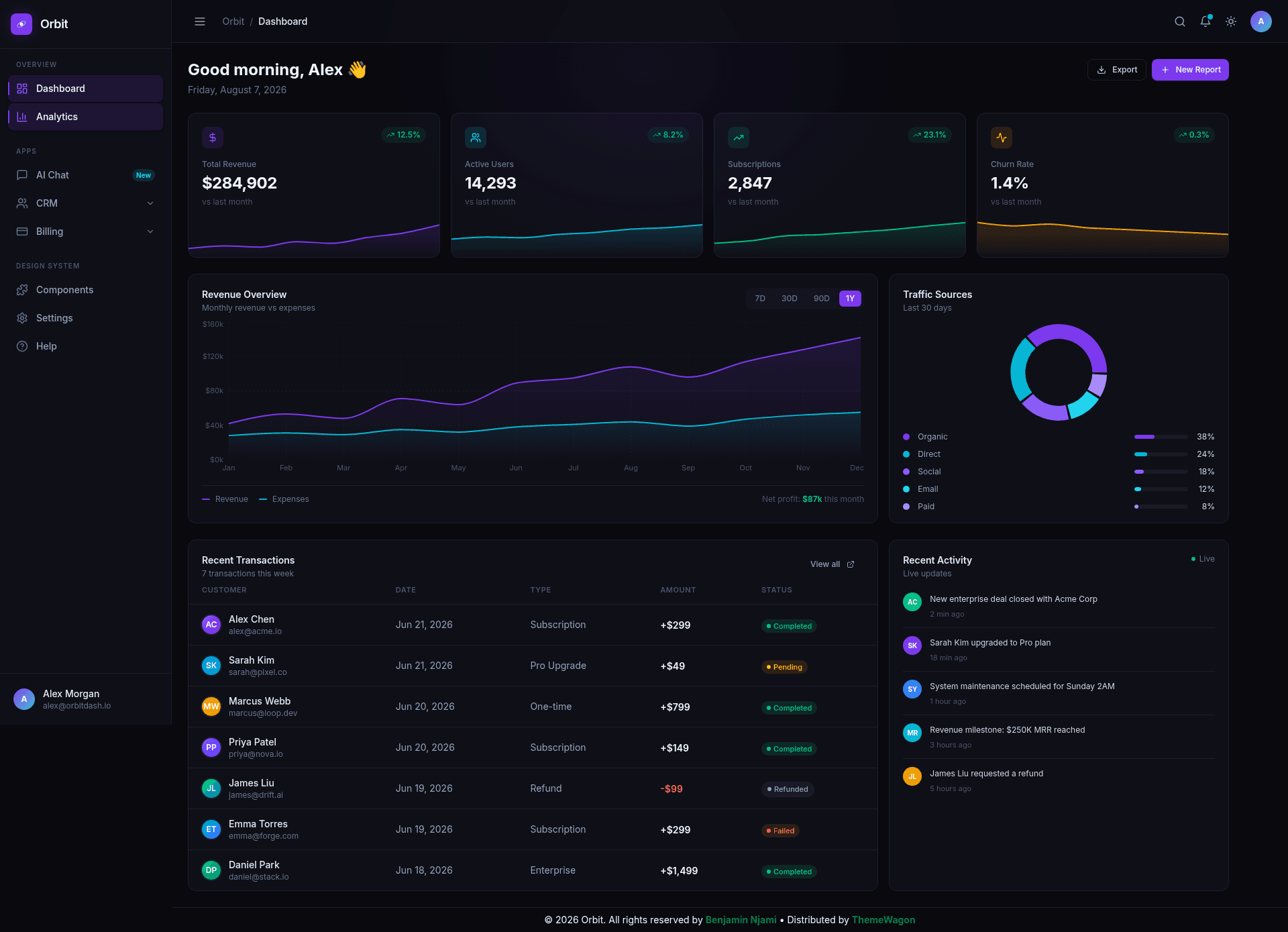Click the Organic traffic progress bar
The image size is (1288, 932).
[x=1161, y=437]
